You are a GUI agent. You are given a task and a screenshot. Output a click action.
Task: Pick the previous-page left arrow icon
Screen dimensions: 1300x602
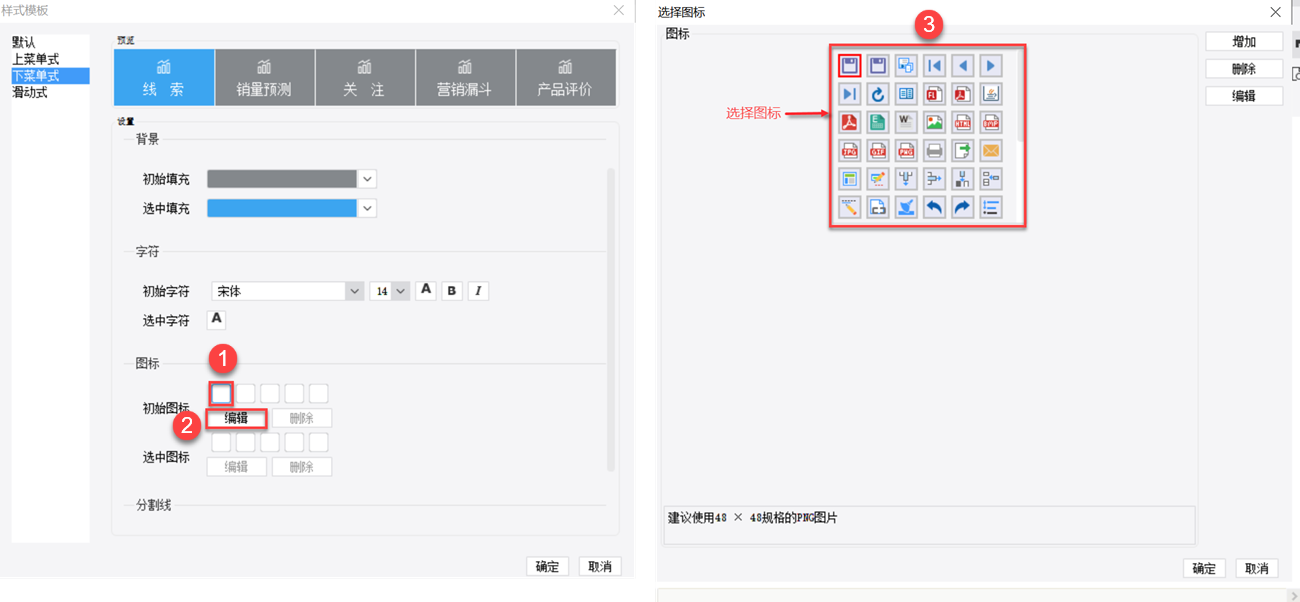coord(962,66)
